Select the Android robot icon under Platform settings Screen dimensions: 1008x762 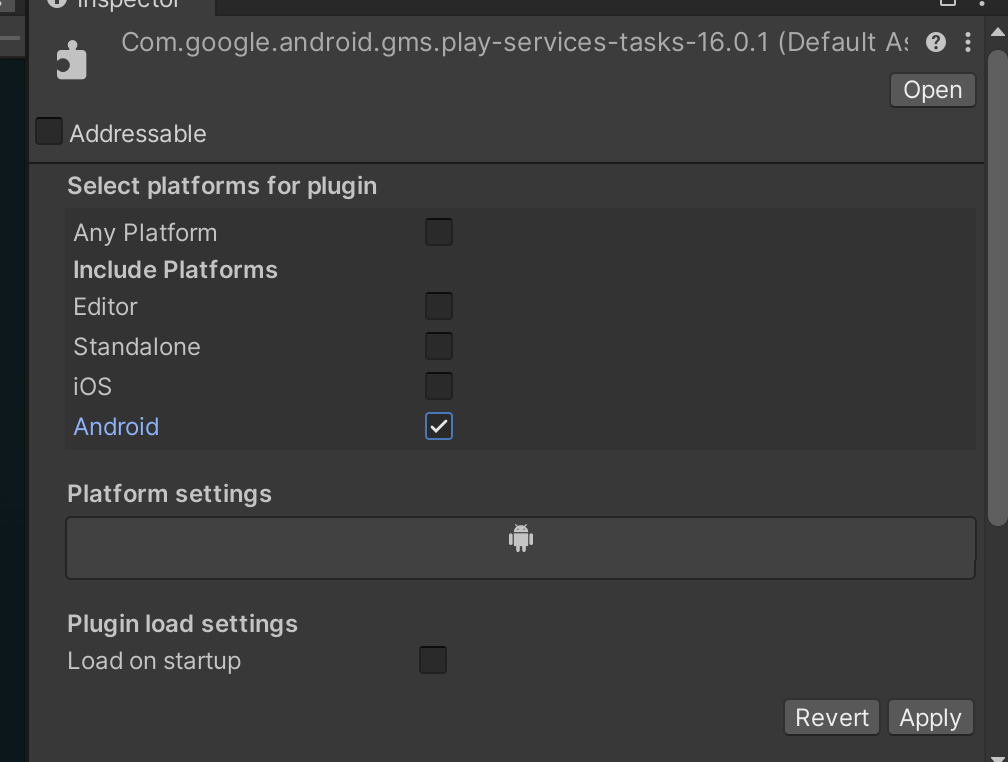coord(521,537)
